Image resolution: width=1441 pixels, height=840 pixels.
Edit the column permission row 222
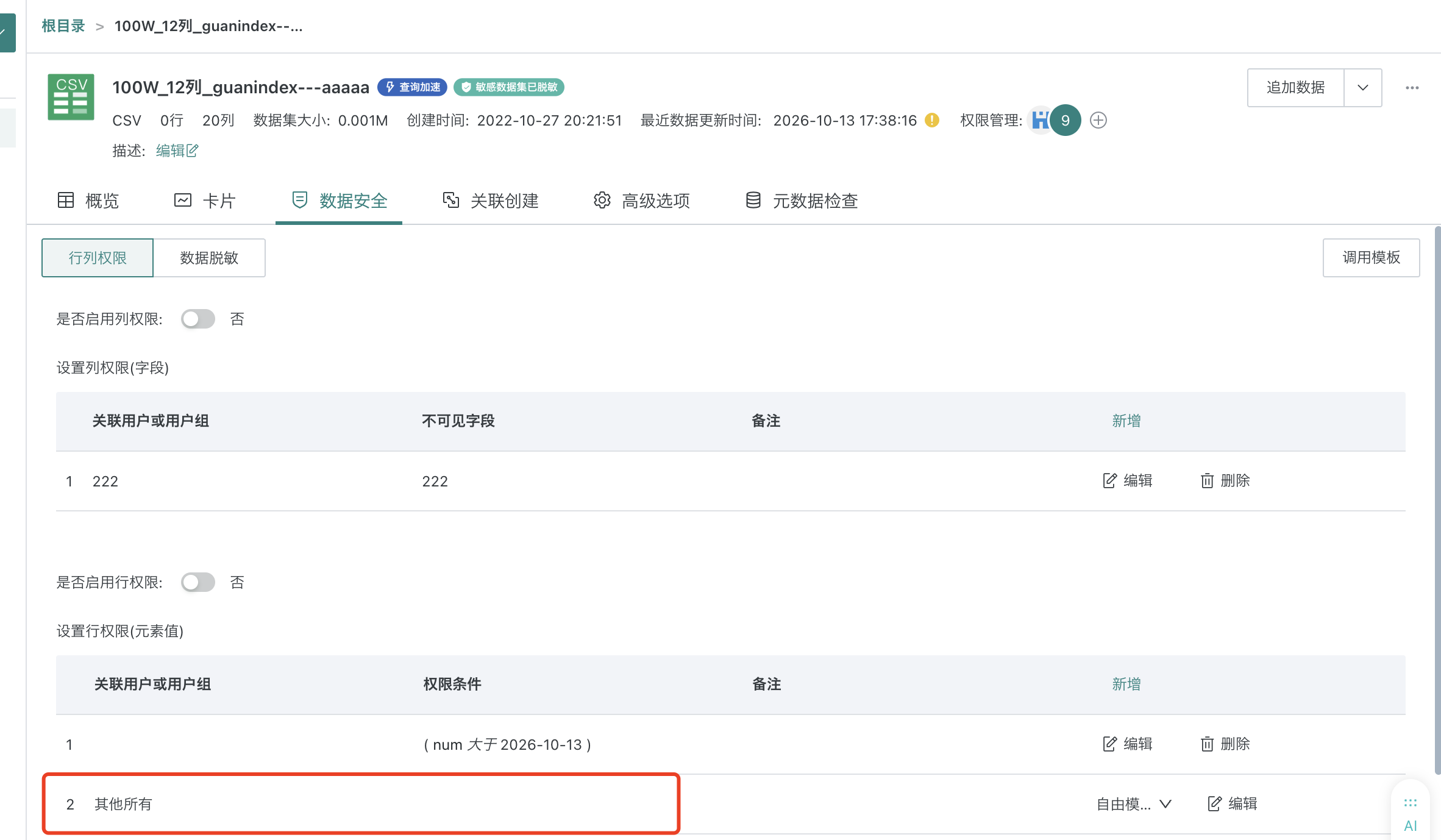[x=1128, y=481]
